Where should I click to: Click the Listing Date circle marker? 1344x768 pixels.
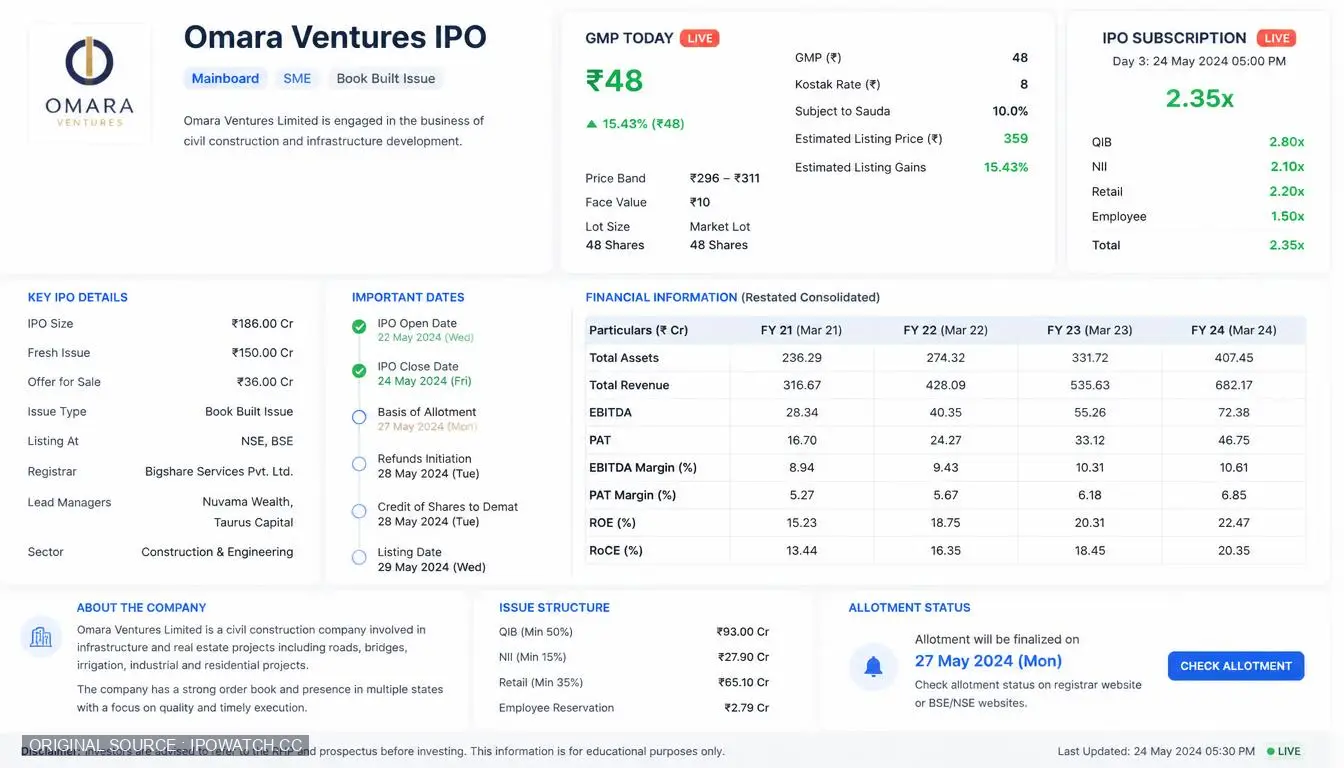click(x=359, y=557)
